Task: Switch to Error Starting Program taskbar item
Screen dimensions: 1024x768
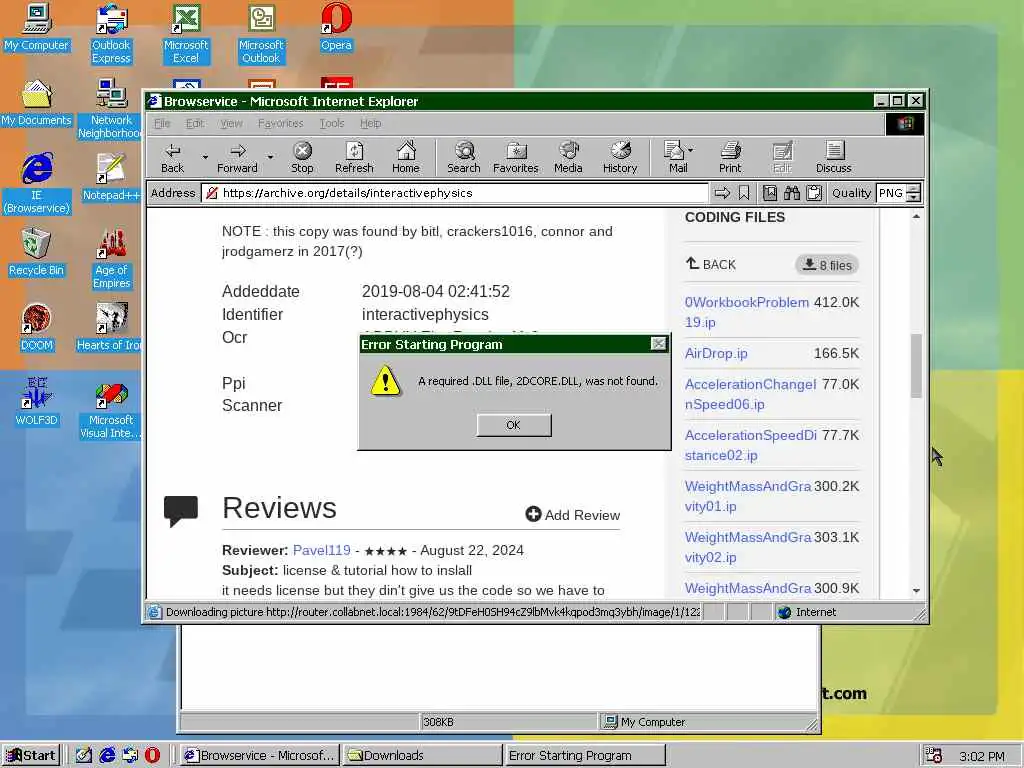Action: click(x=584, y=756)
